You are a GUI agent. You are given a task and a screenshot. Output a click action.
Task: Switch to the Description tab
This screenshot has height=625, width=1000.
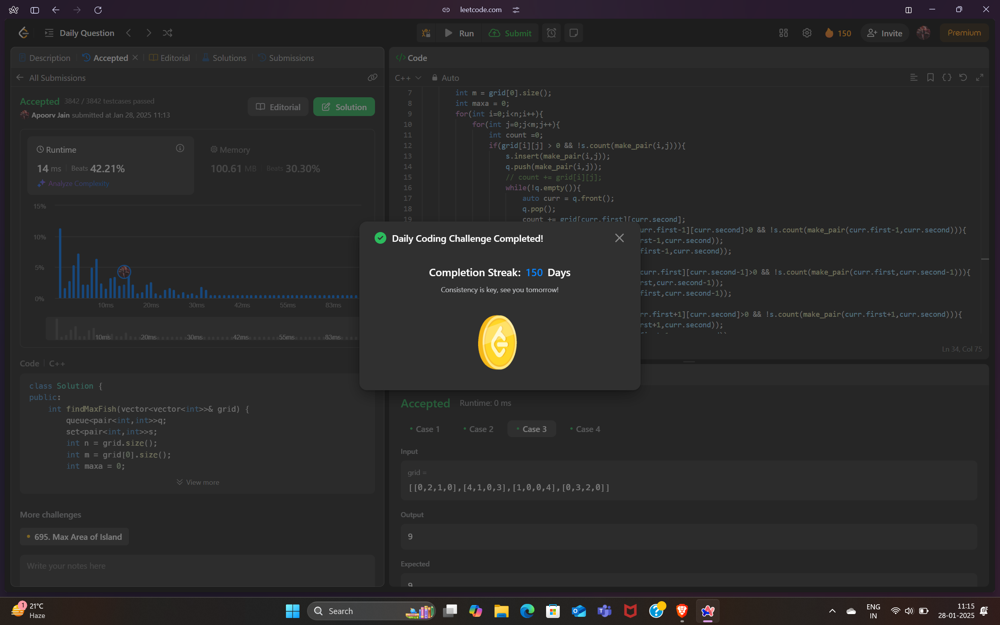pos(45,57)
